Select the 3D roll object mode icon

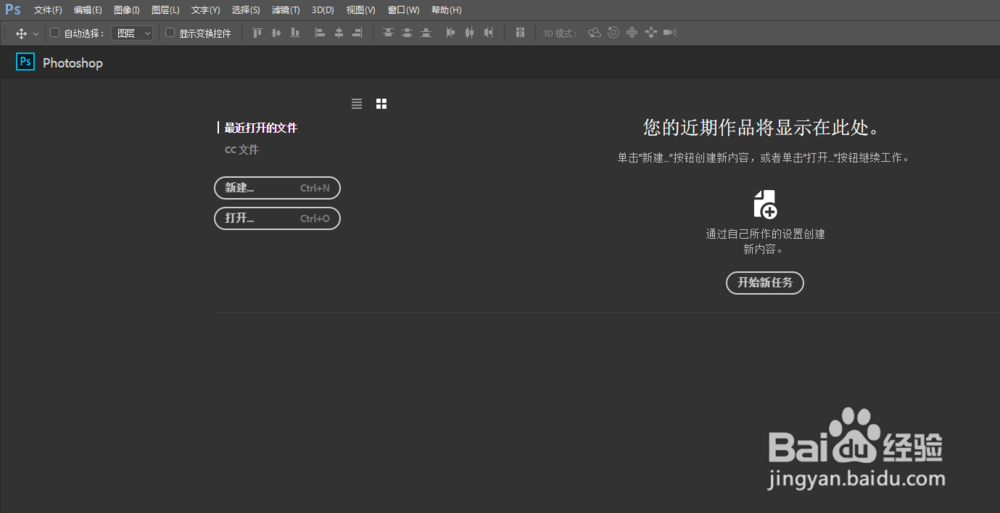point(613,33)
